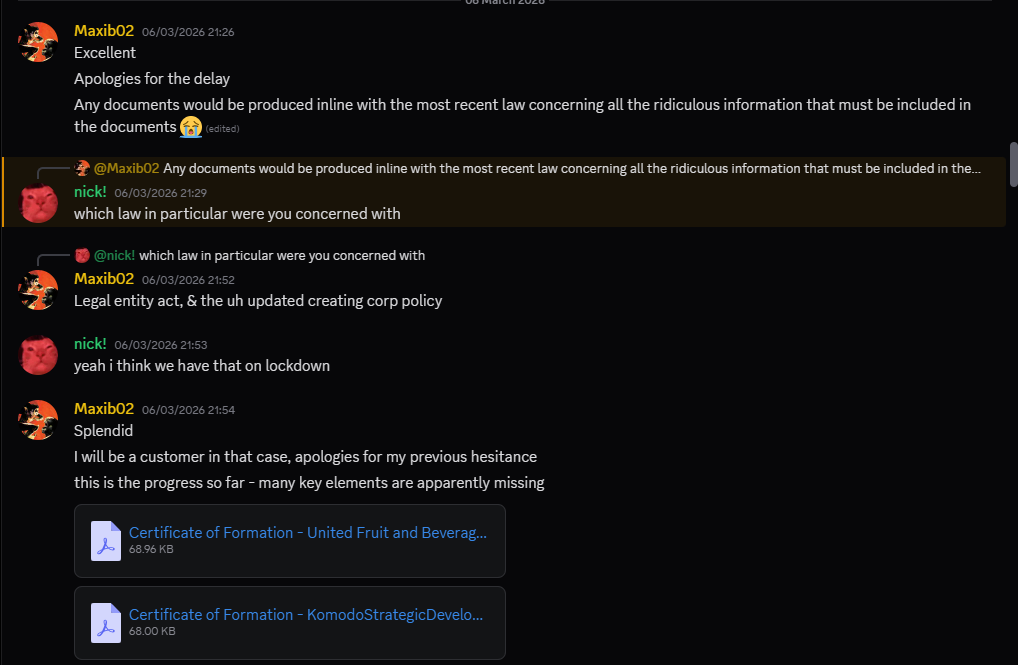Screen dimensions: 1018x665
Task: Open the KomodoStrategicDevelopment certificate PDF link
Action: tap(306, 615)
